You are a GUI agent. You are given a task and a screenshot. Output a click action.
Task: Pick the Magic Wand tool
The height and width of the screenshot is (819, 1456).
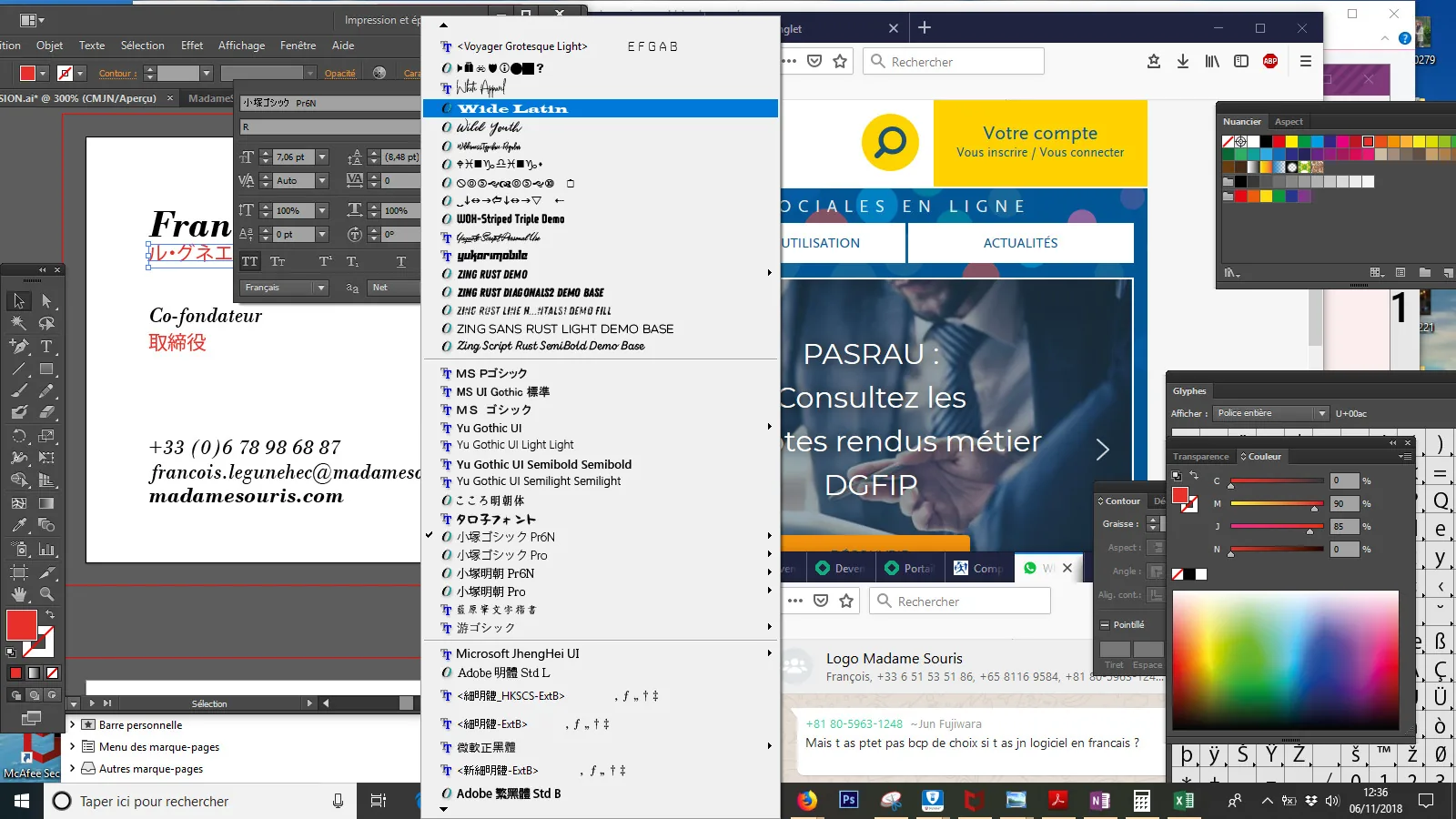(x=18, y=323)
